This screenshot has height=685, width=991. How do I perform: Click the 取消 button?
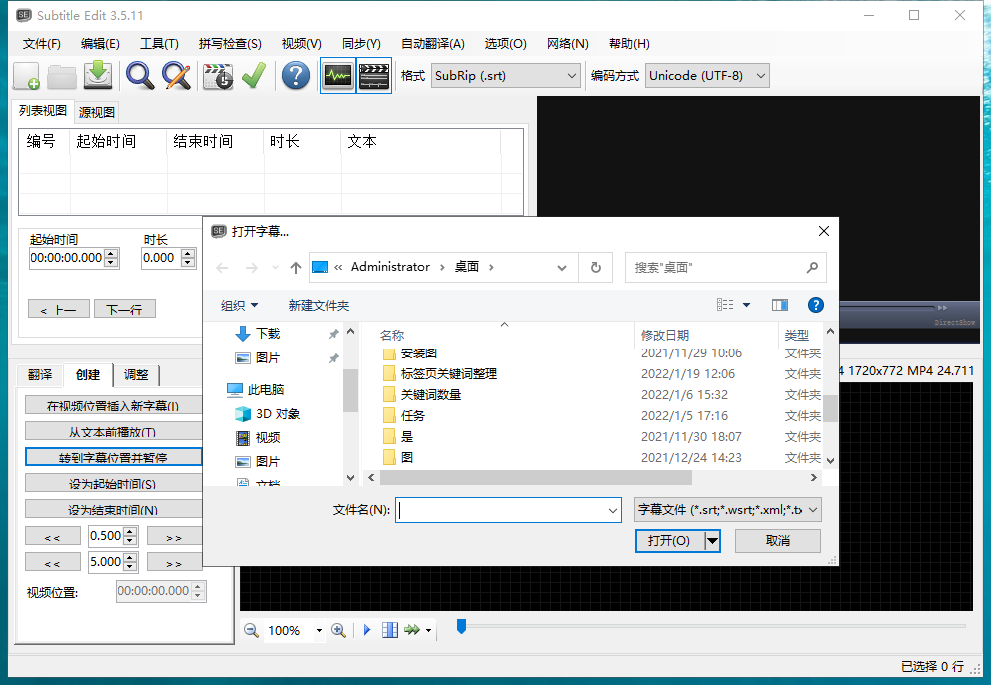[x=777, y=541]
